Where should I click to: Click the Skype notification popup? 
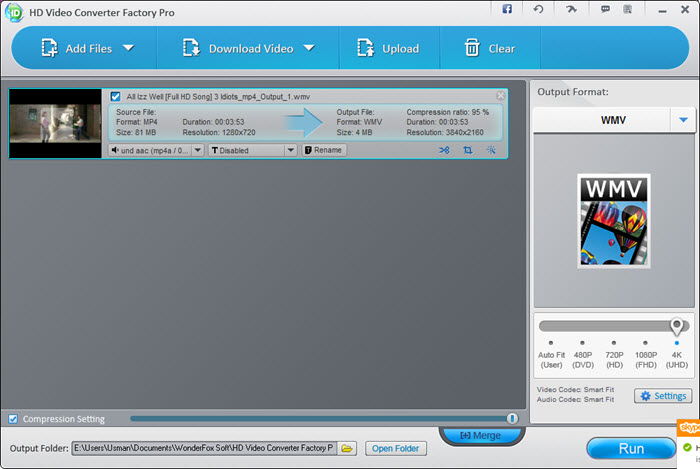pos(689,444)
